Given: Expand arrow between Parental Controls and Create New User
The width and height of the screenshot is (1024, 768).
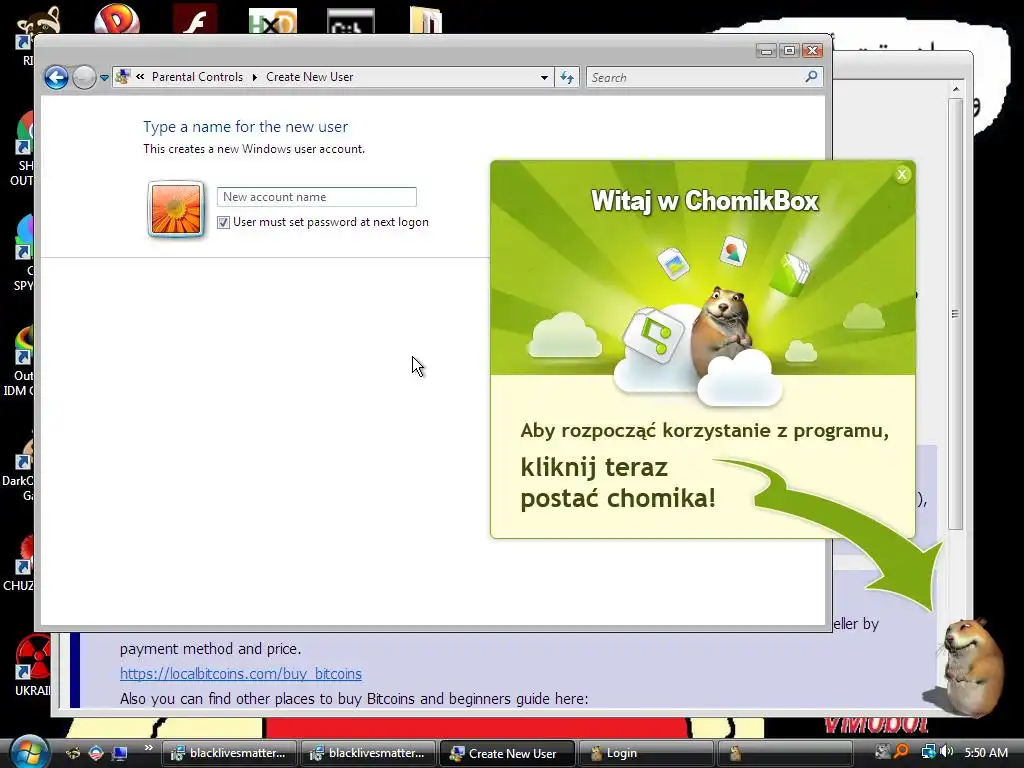Looking at the screenshot, I should coord(255,77).
